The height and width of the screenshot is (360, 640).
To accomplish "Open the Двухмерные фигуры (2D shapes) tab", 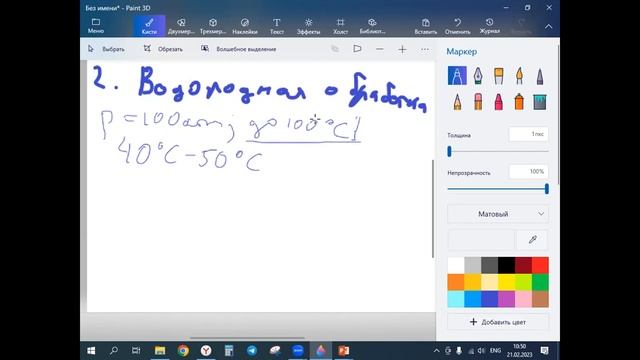I will (x=181, y=26).
